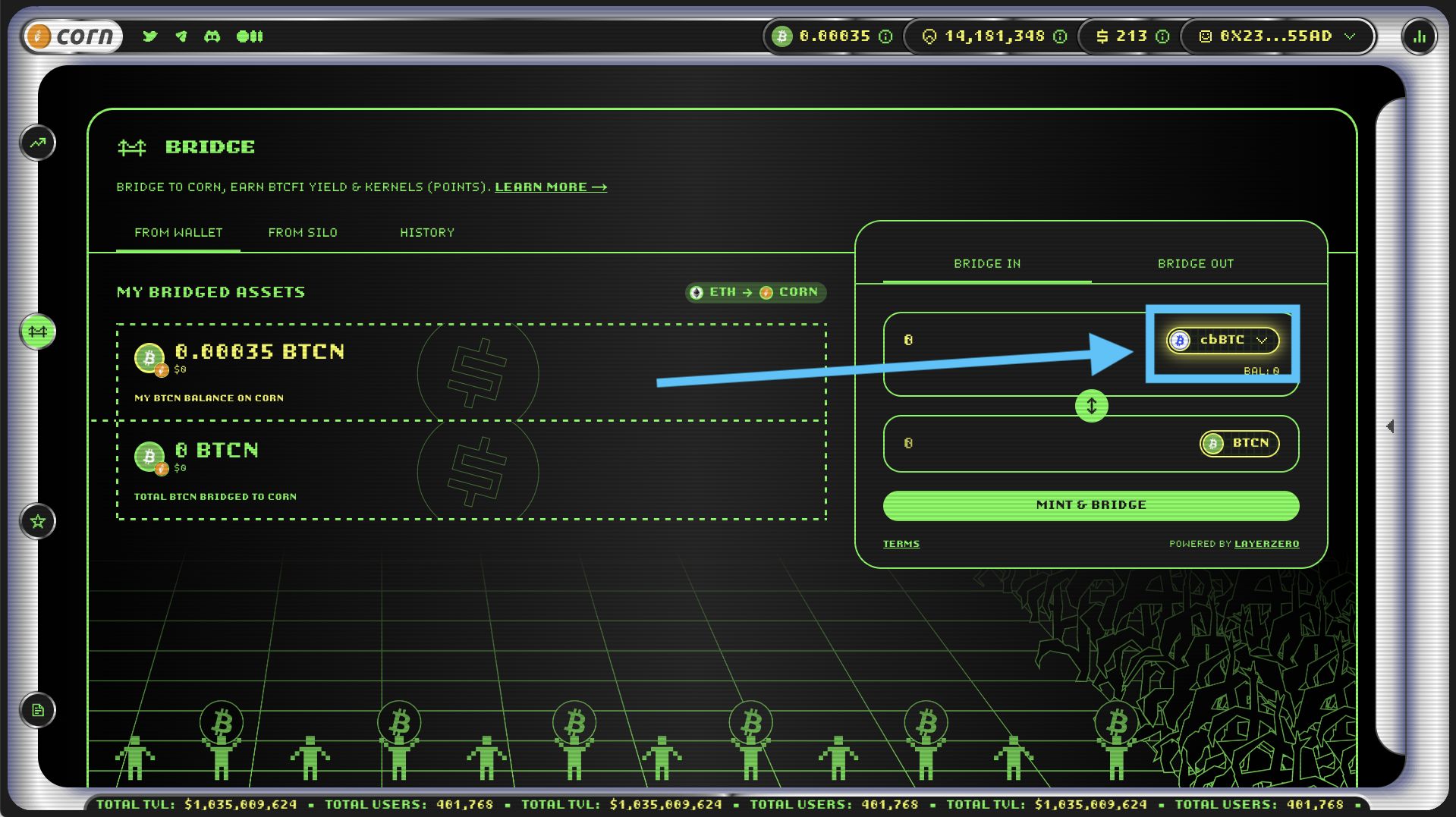Open the Telegram icon link
This screenshot has width=1456, height=817.
point(181,36)
